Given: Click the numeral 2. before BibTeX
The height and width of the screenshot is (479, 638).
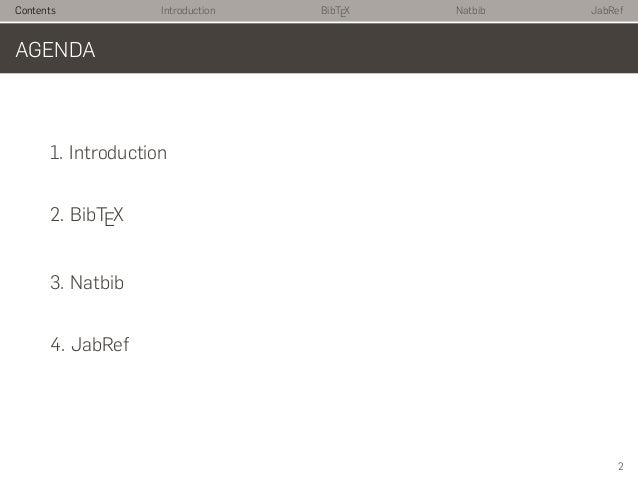Looking at the screenshot, I should (x=57, y=215).
